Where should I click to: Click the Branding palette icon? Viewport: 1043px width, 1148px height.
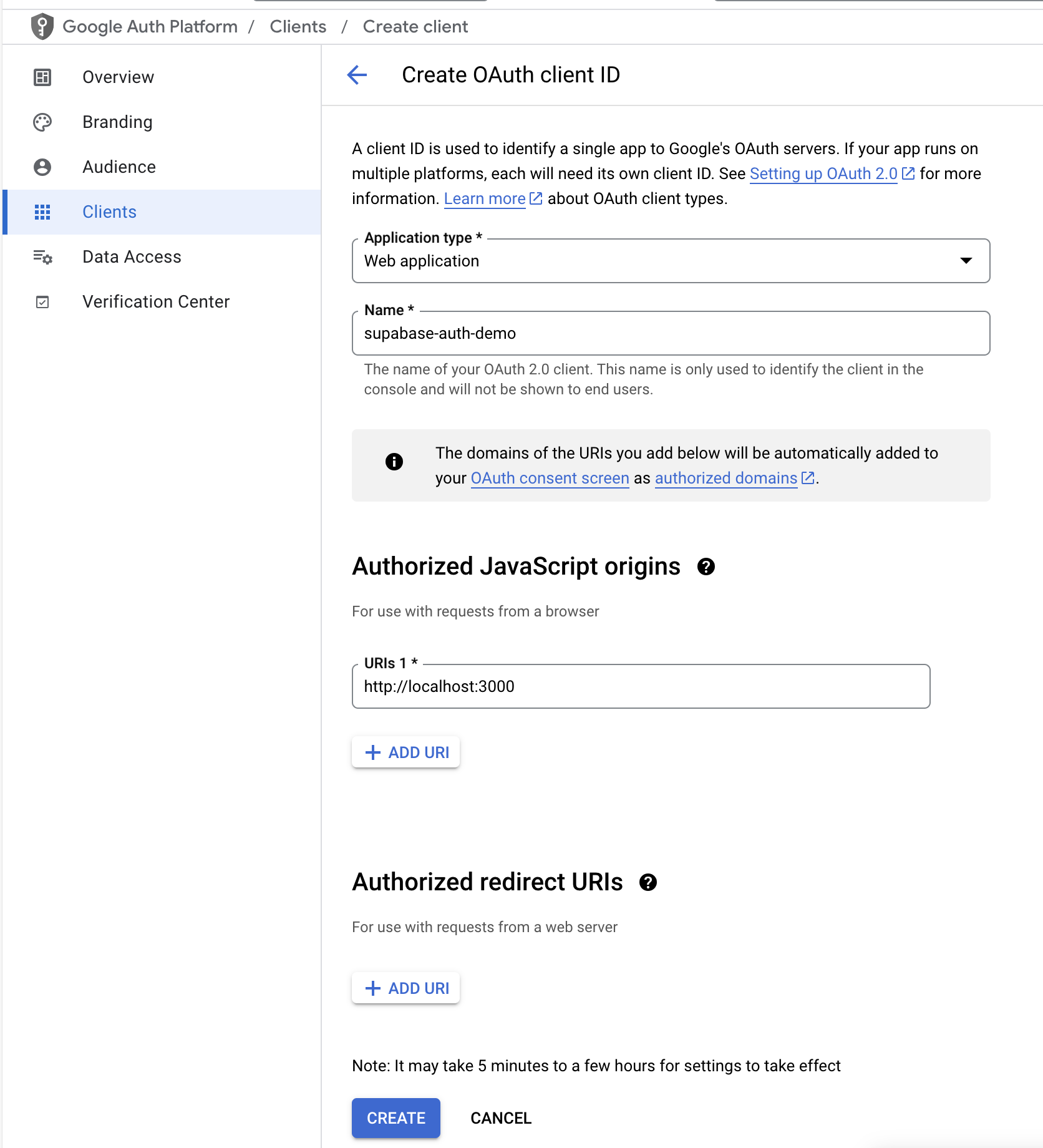pos(42,122)
